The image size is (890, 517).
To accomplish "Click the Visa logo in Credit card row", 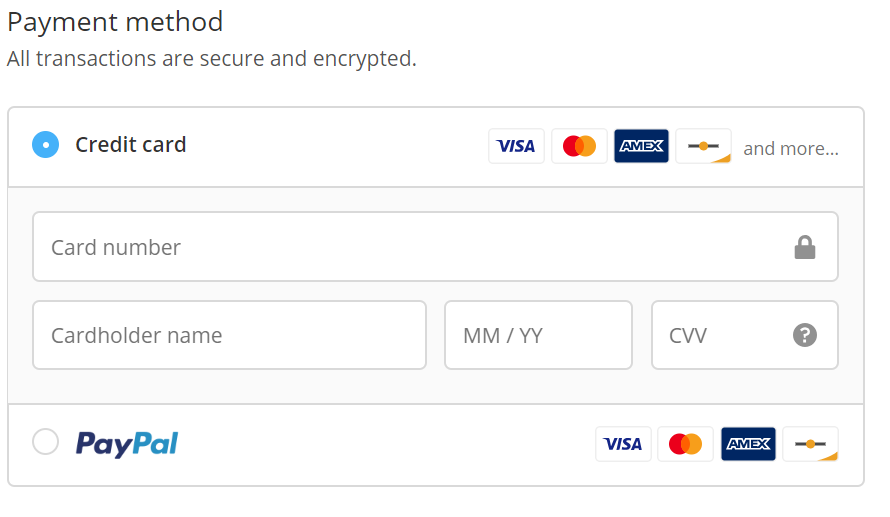I will pos(516,146).
